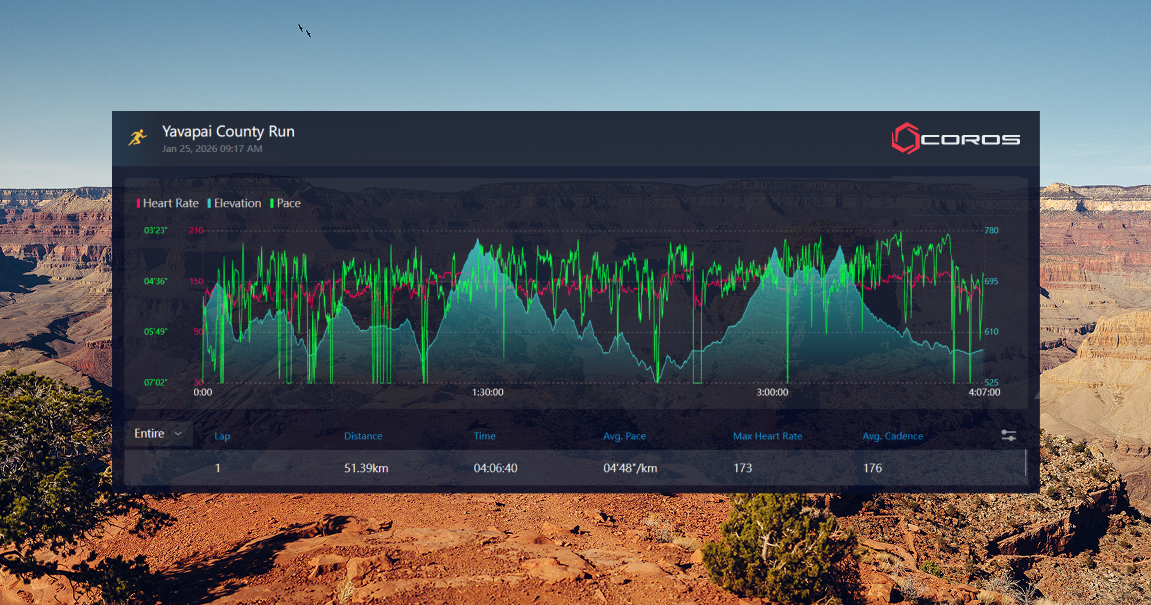Click the 1:30:00 mark on chart axis

pyautogui.click(x=487, y=393)
